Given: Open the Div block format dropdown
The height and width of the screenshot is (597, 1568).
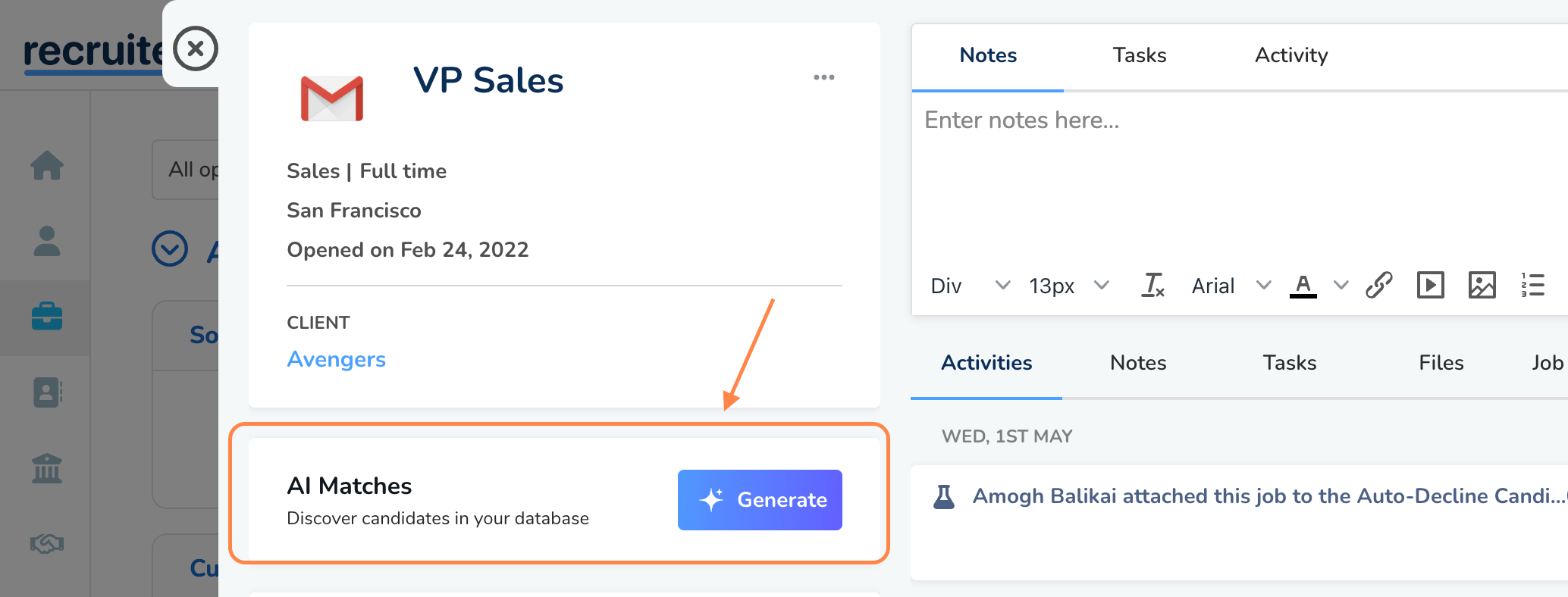Looking at the screenshot, I should click(970, 286).
